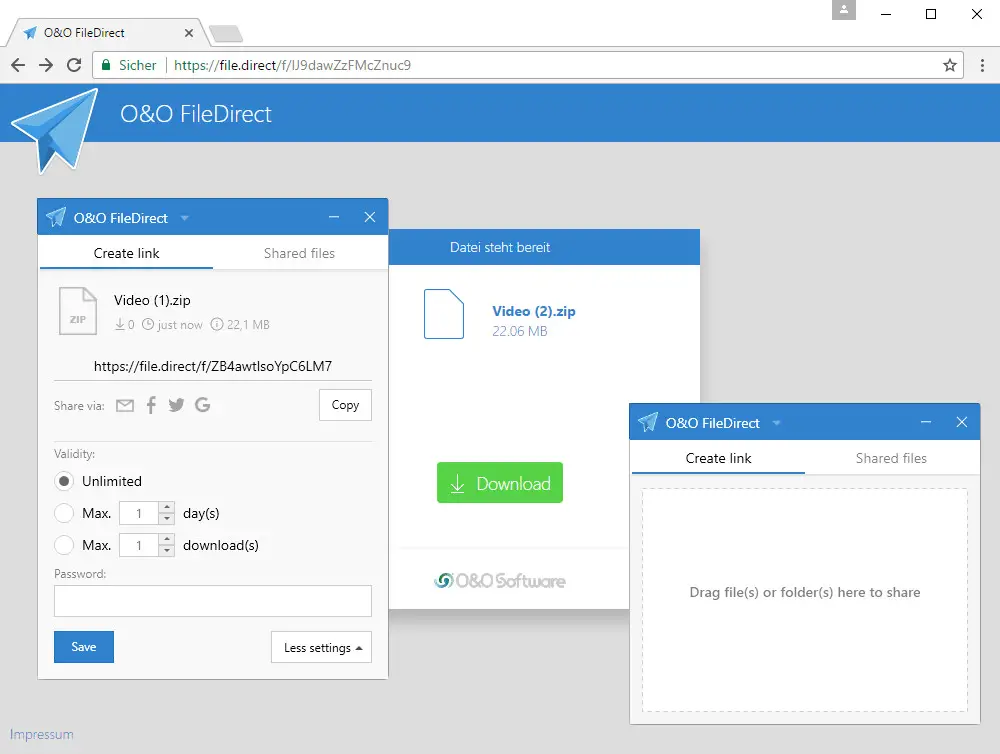Open Shared files tab in right window
The width and height of the screenshot is (1000, 754).
point(891,458)
